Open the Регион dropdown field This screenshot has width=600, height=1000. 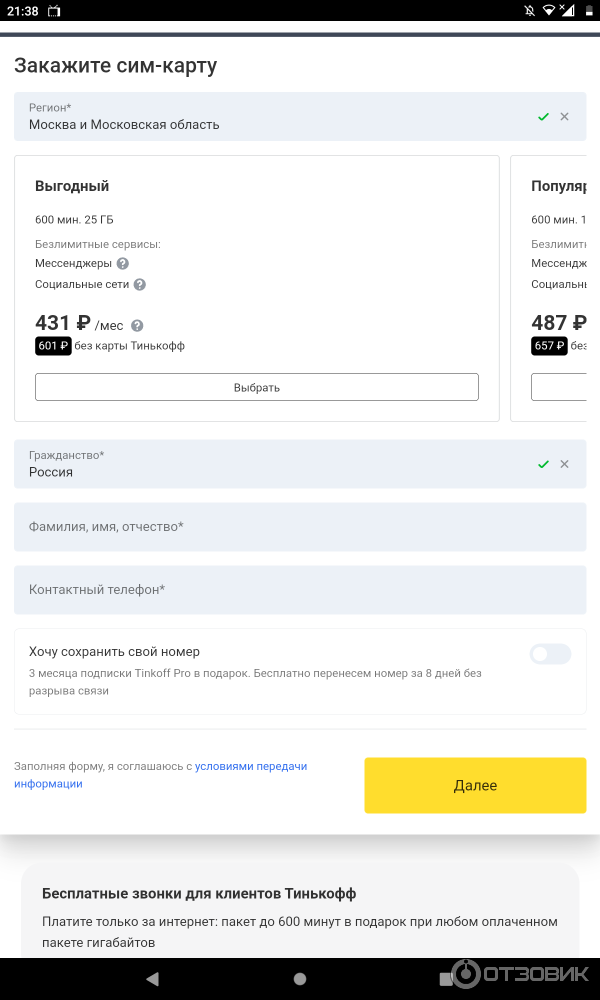pyautogui.click(x=270, y=117)
